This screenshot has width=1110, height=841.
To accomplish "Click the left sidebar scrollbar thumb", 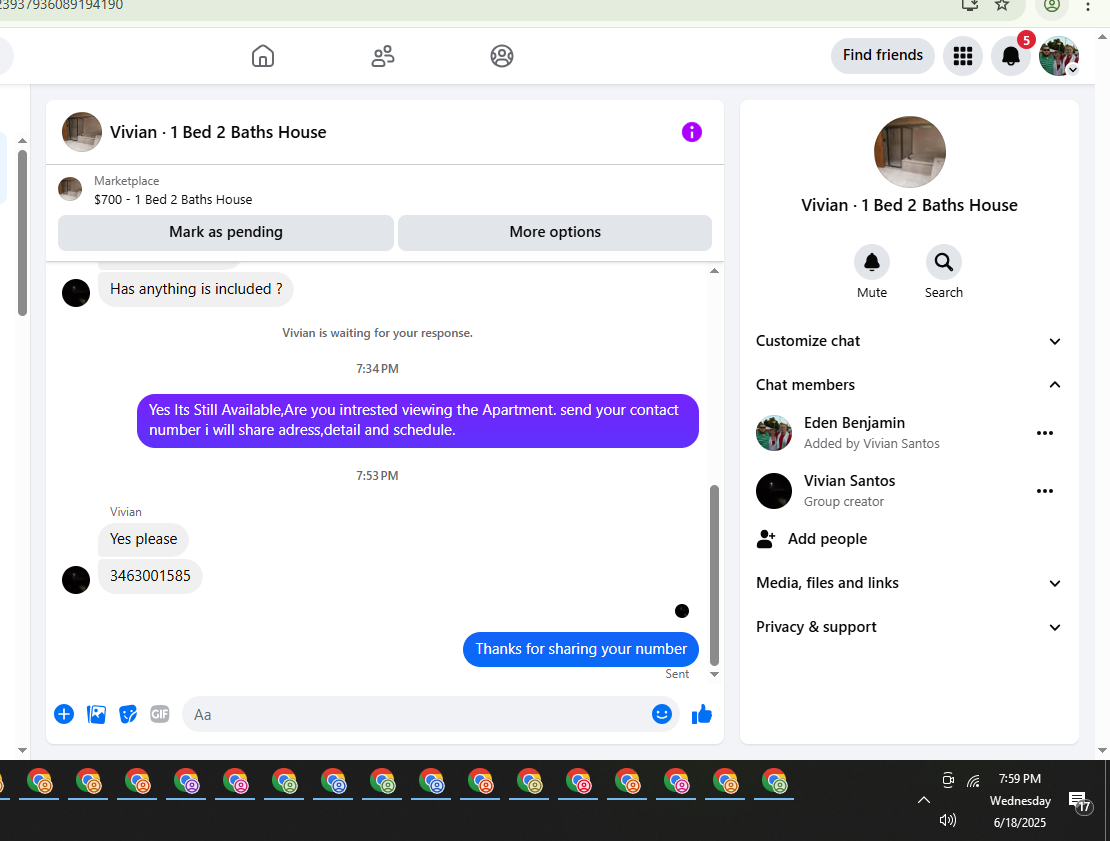I will coord(22,232).
